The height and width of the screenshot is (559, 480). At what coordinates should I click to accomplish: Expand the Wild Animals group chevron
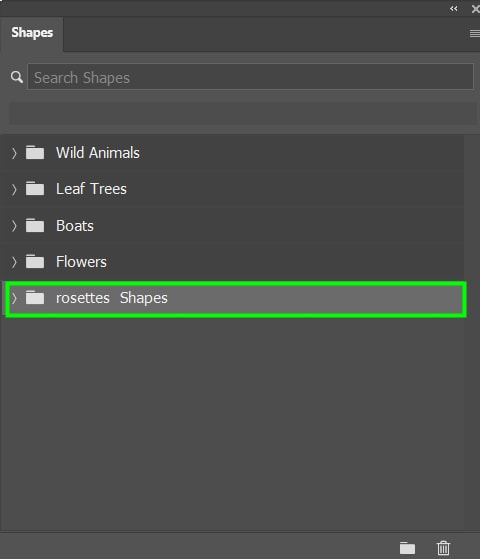(x=14, y=153)
